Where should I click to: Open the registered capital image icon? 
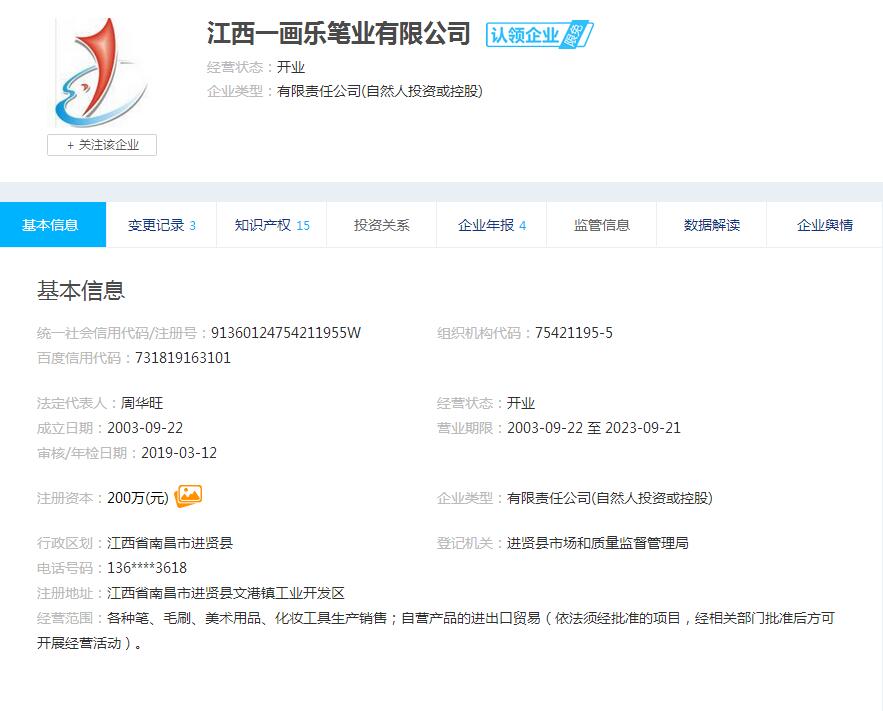[x=189, y=496]
